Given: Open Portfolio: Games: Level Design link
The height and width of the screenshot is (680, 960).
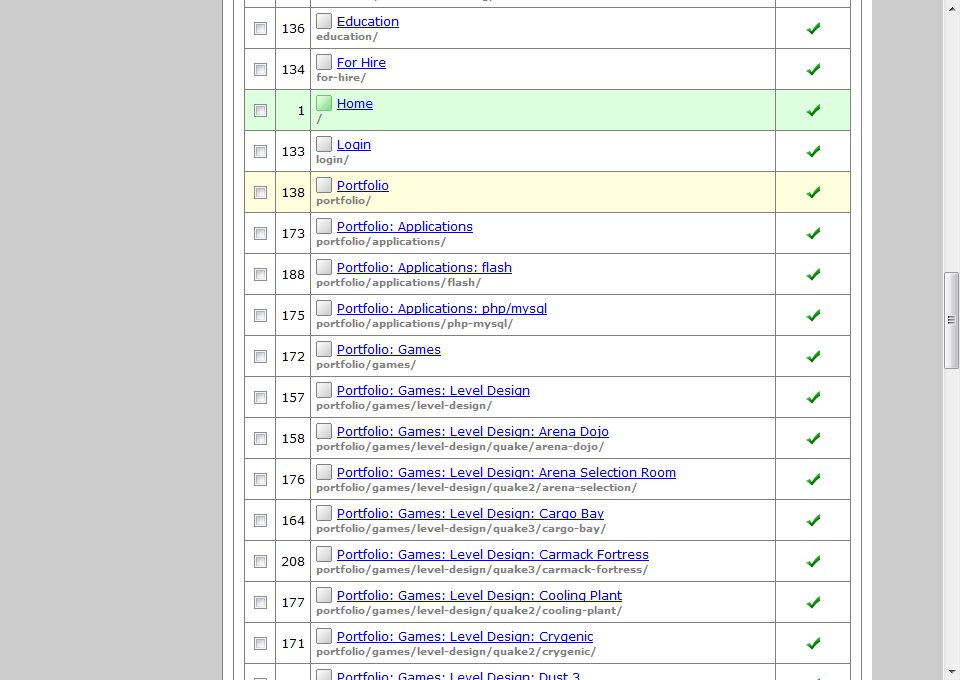Looking at the screenshot, I should coord(433,390).
